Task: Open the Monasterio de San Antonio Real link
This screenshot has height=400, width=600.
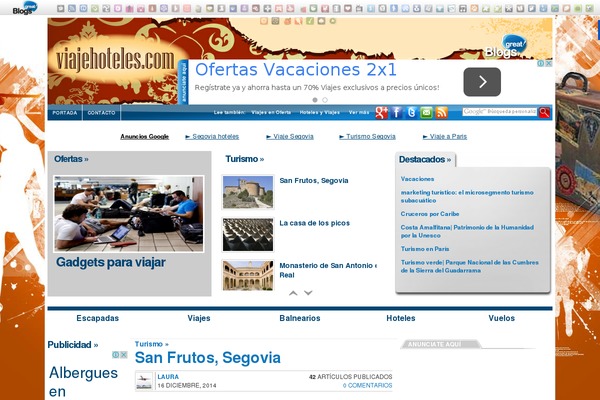Action: [328, 270]
